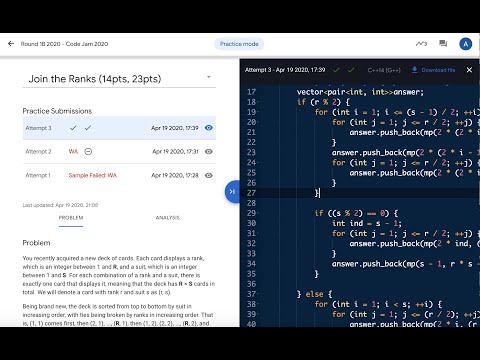The height and width of the screenshot is (360, 480).
Task: Open the user account avatar A
Action: [x=465, y=44]
